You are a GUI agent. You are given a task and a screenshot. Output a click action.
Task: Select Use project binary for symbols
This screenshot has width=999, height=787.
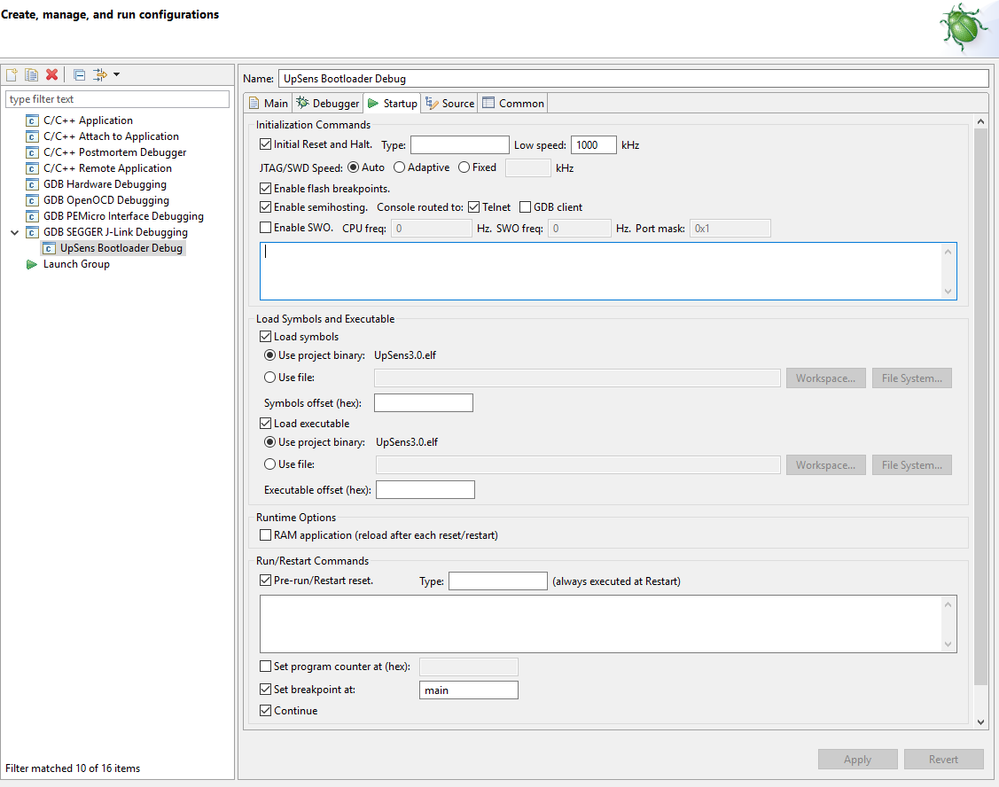tap(270, 356)
